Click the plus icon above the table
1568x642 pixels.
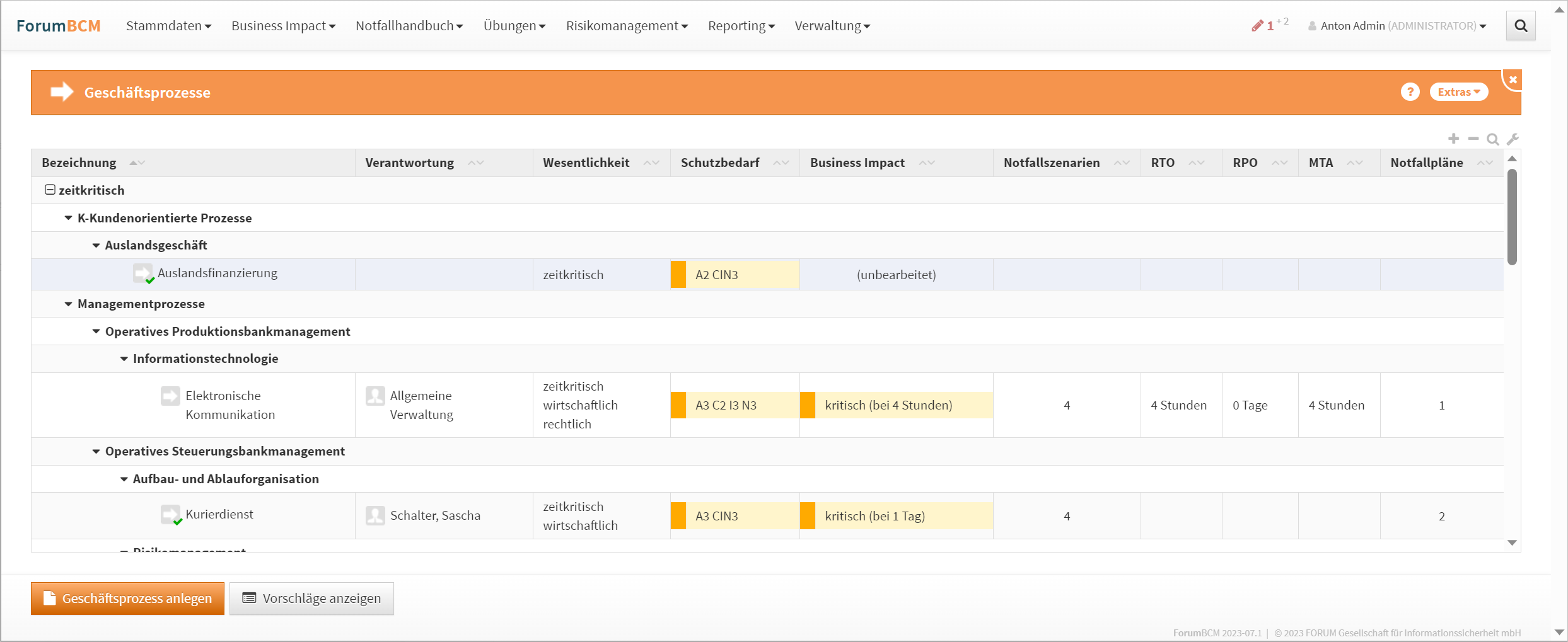pyautogui.click(x=1453, y=139)
